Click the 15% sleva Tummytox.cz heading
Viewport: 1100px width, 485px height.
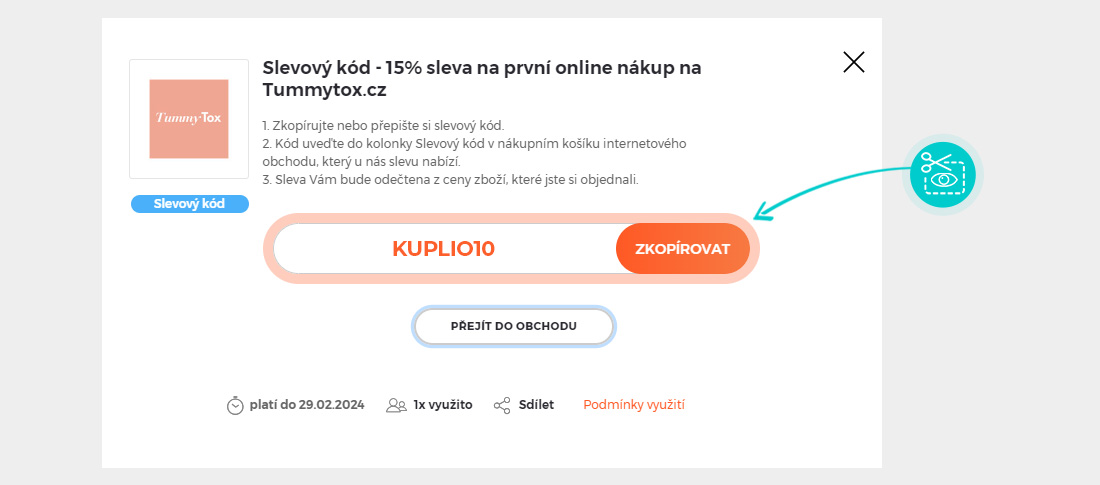pyautogui.click(x=482, y=79)
